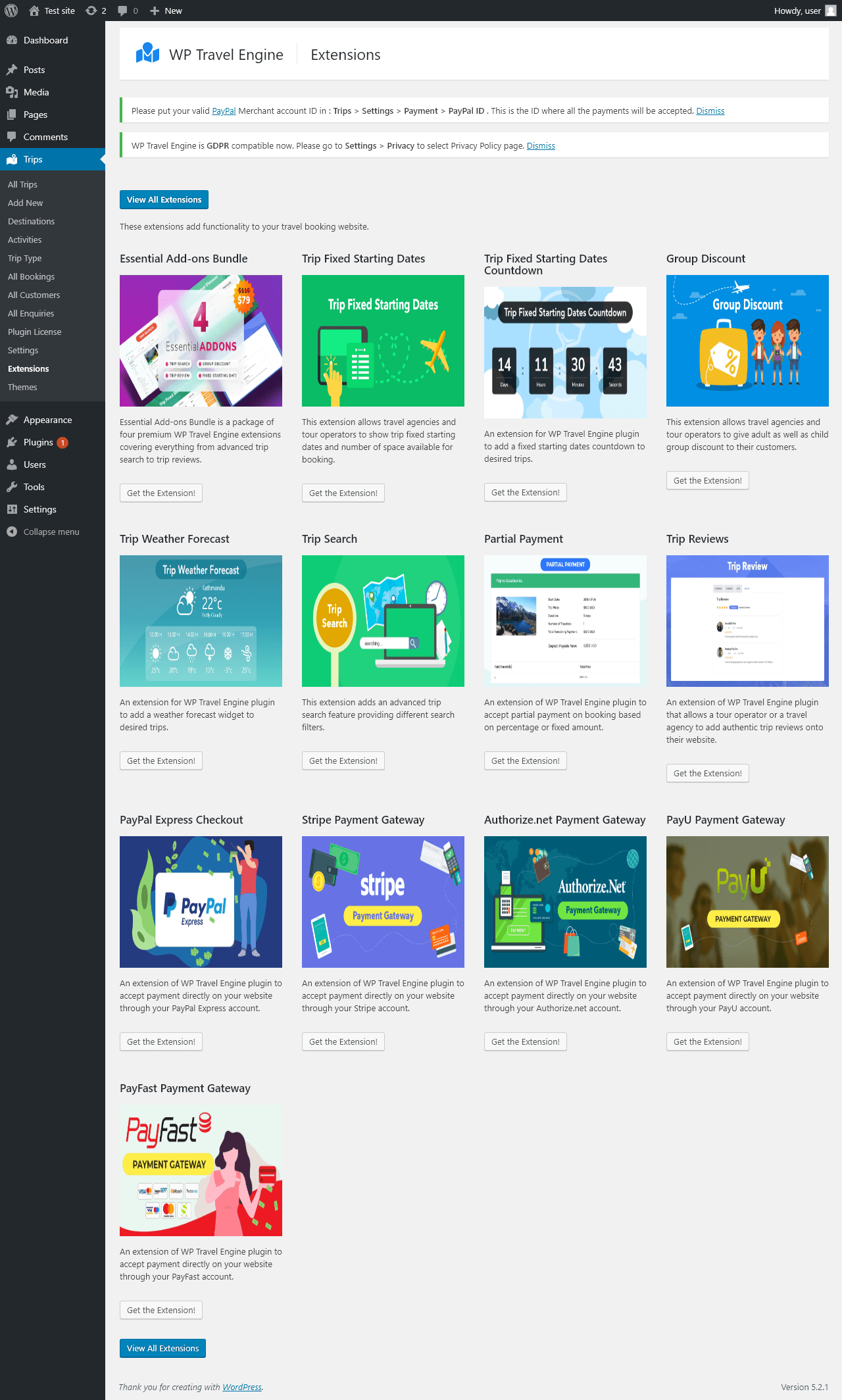Click the Howdy, user account menu

click(805, 11)
